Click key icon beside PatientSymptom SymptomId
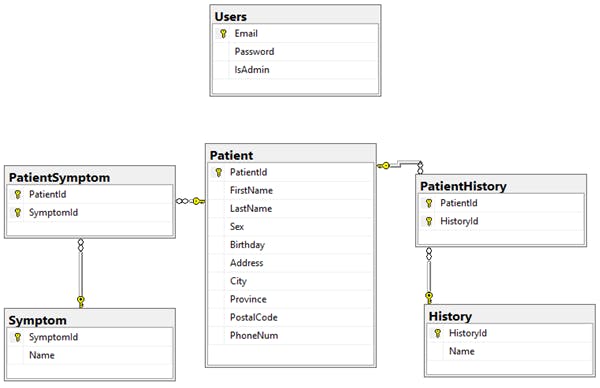The height and width of the screenshot is (388, 600). (18, 213)
